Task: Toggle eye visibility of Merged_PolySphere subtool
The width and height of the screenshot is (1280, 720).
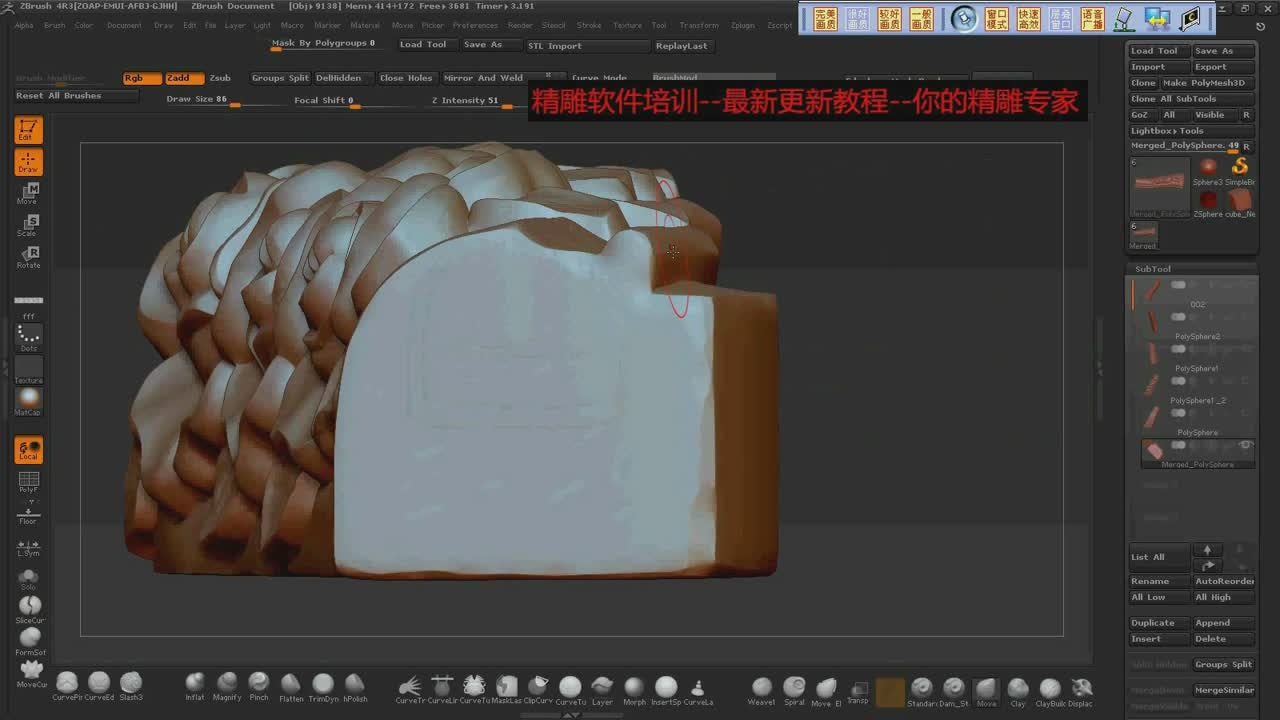Action: (x=1246, y=444)
